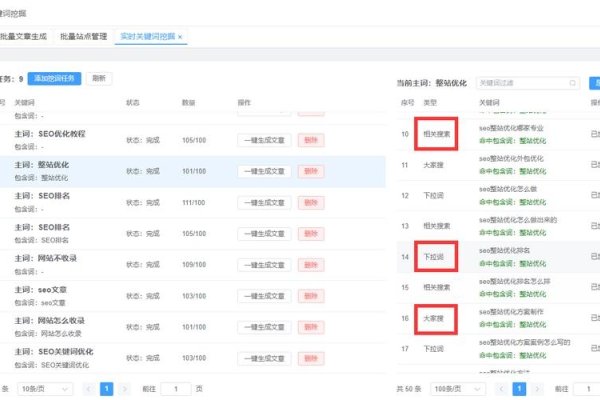600x400 pixels.
Task: Select the 主词: 整站优化 row
Action: pyautogui.click(x=191, y=171)
